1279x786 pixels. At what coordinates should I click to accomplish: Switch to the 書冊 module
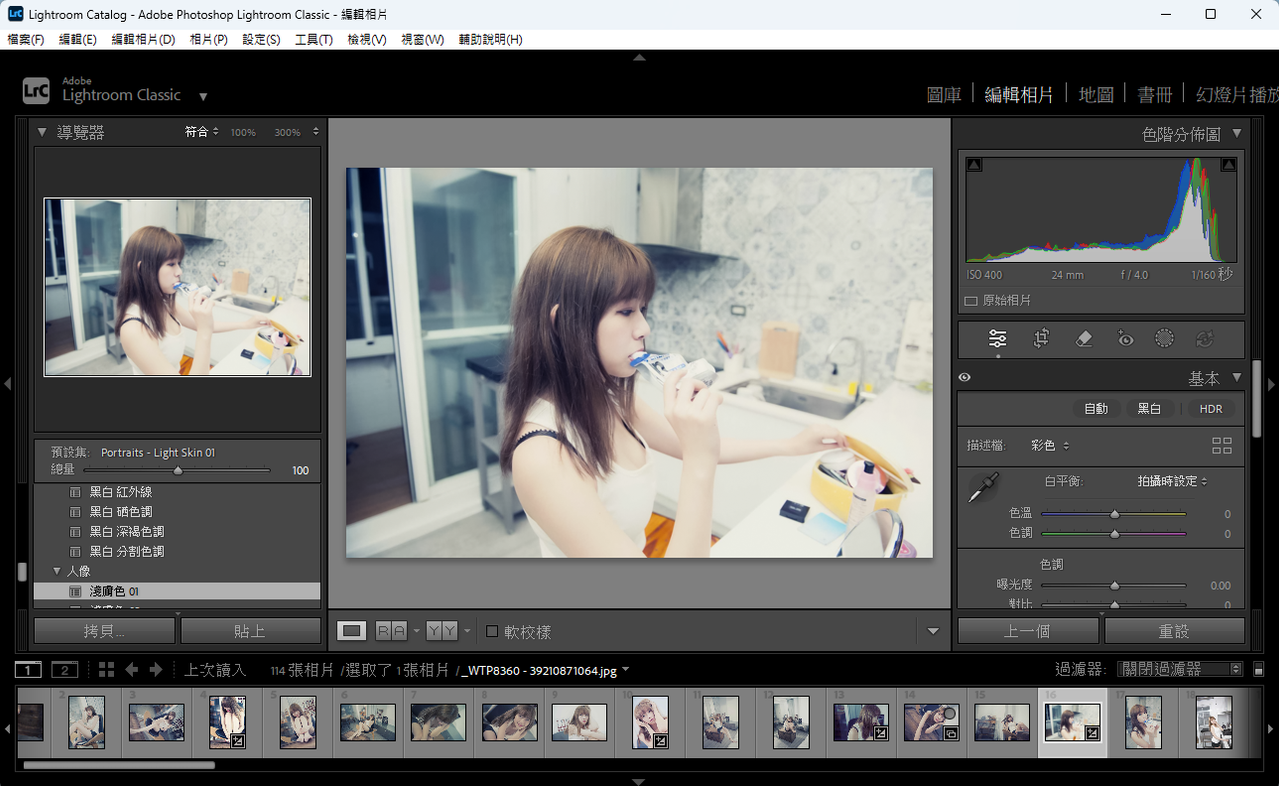(1155, 95)
